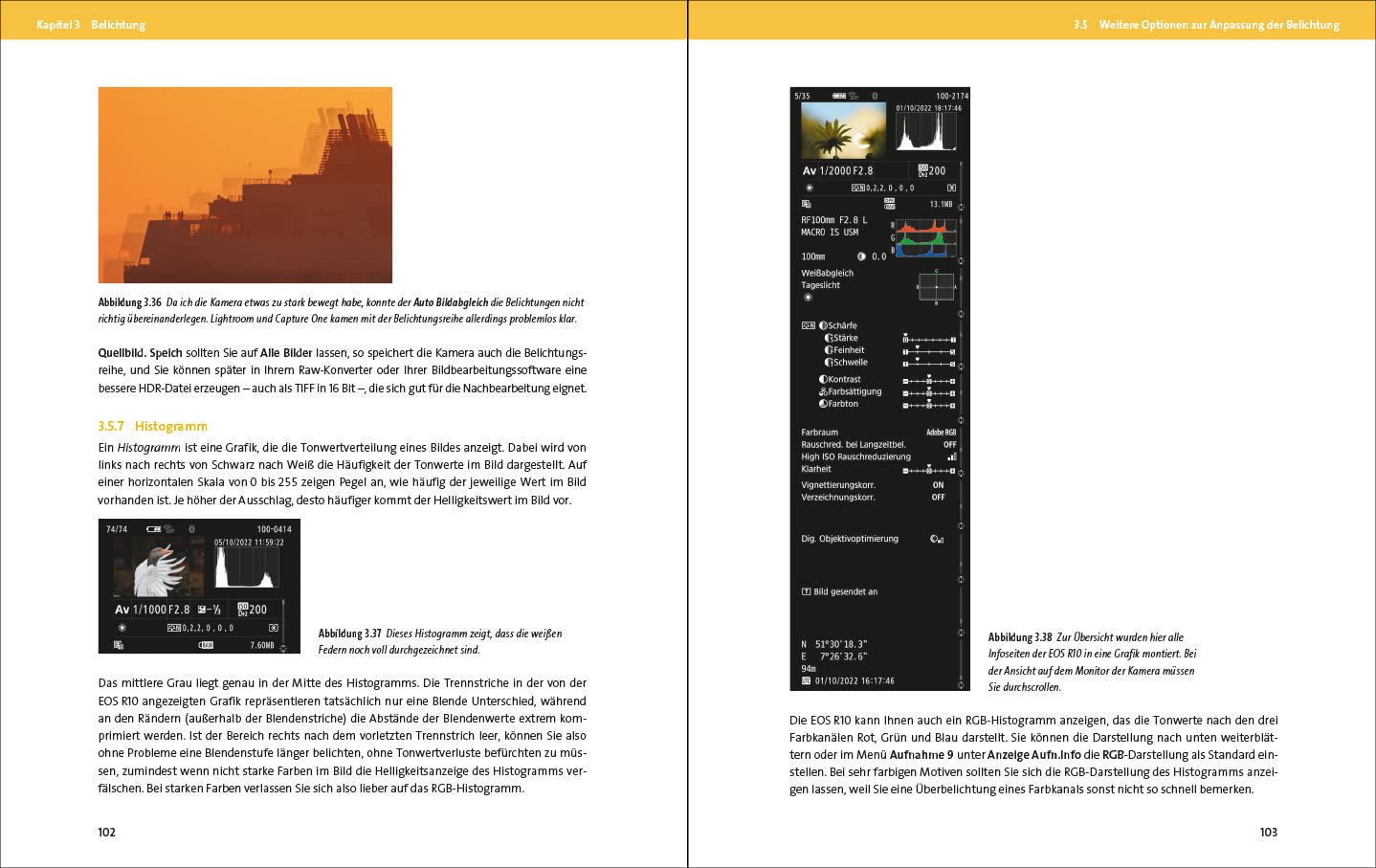
Task: Click the battery icon in the goose playback screen
Action: (153, 529)
